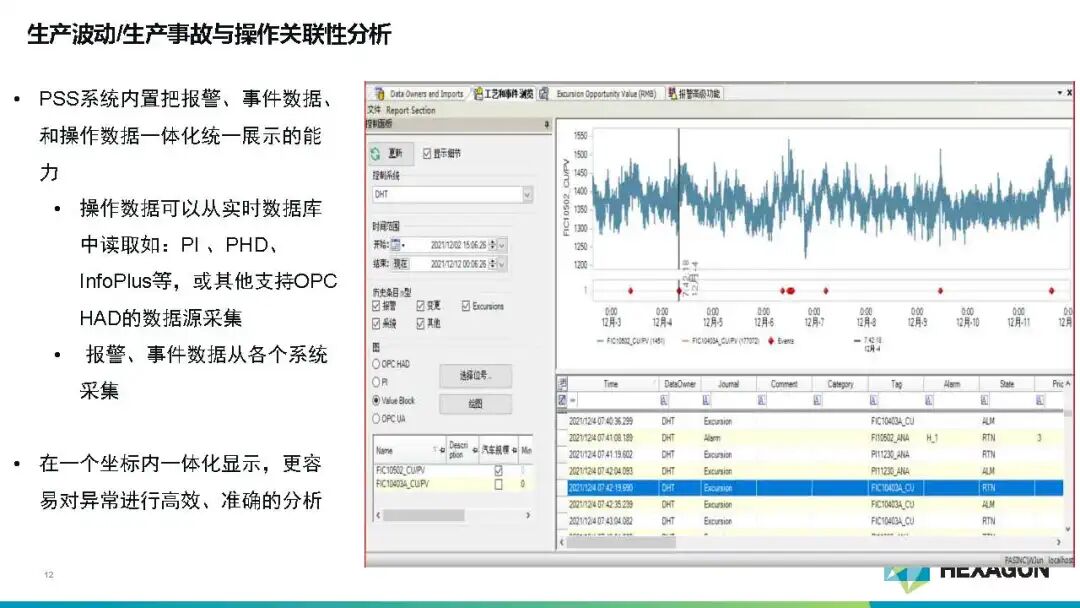1080x608 pixels.
Task: Click filter icon in the Journal column
Action: (706, 400)
